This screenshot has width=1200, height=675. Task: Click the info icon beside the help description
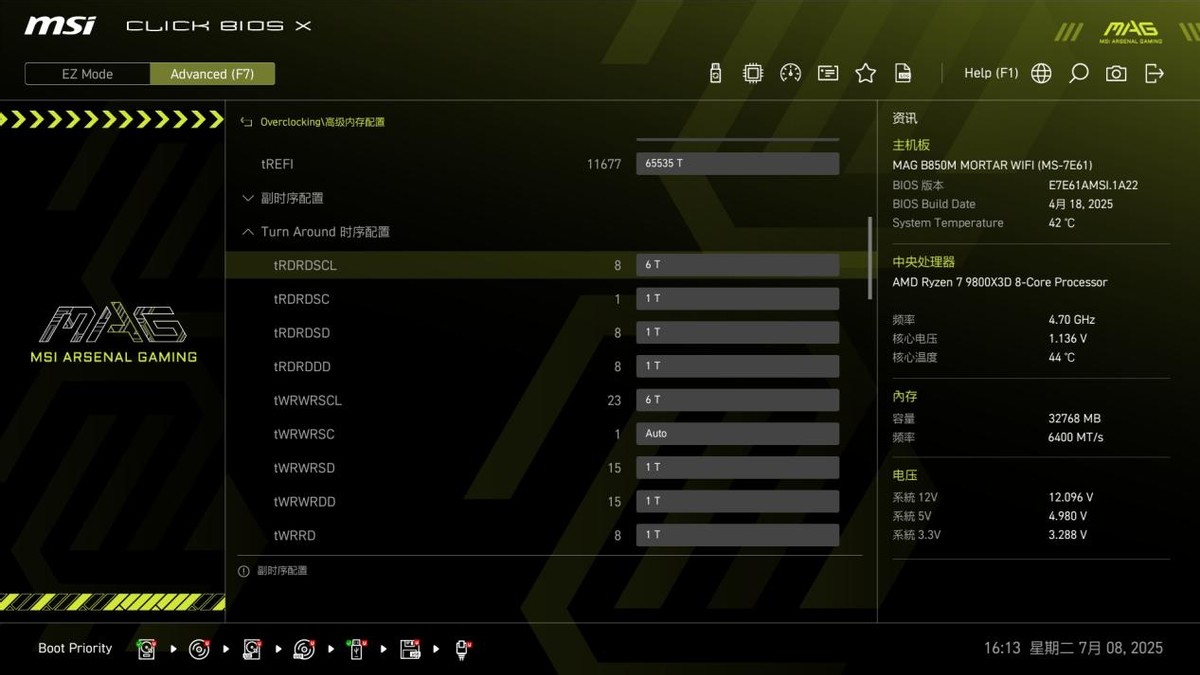pos(243,571)
